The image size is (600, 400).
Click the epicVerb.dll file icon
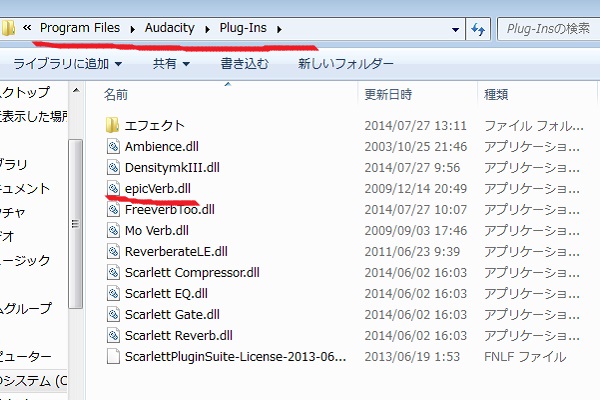coord(113,188)
